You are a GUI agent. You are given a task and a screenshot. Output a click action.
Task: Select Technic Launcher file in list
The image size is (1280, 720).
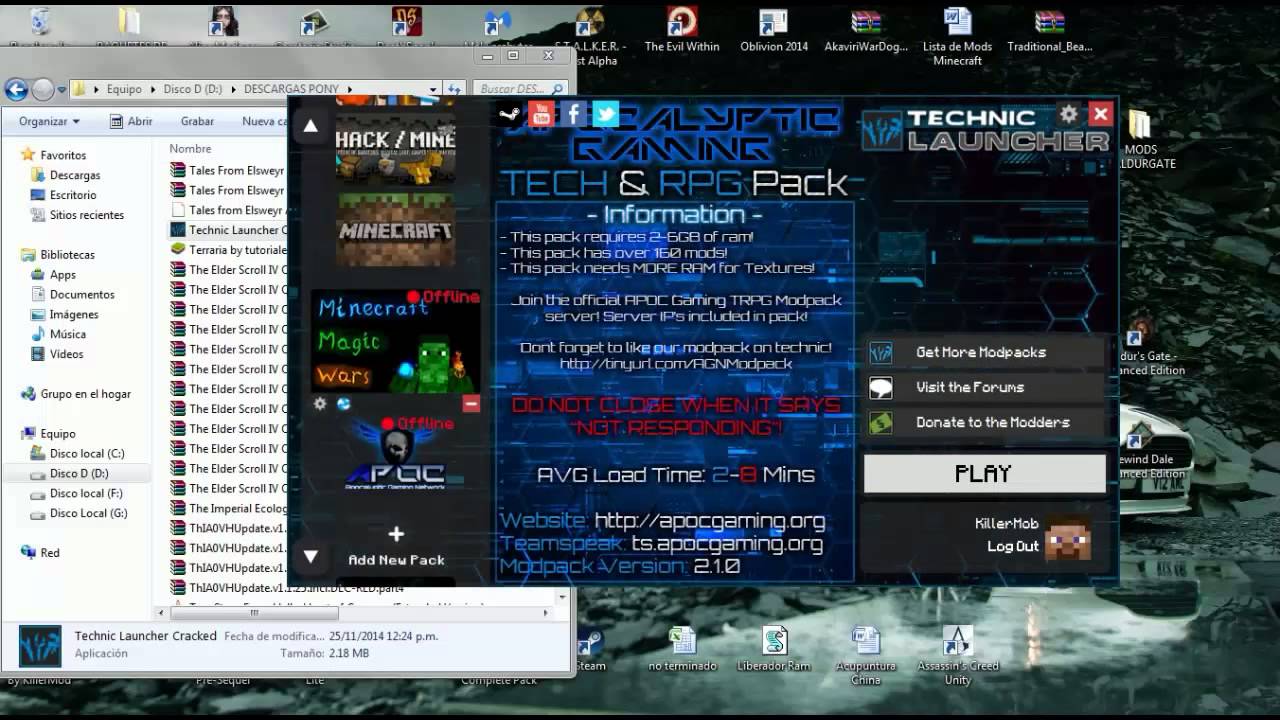point(230,230)
